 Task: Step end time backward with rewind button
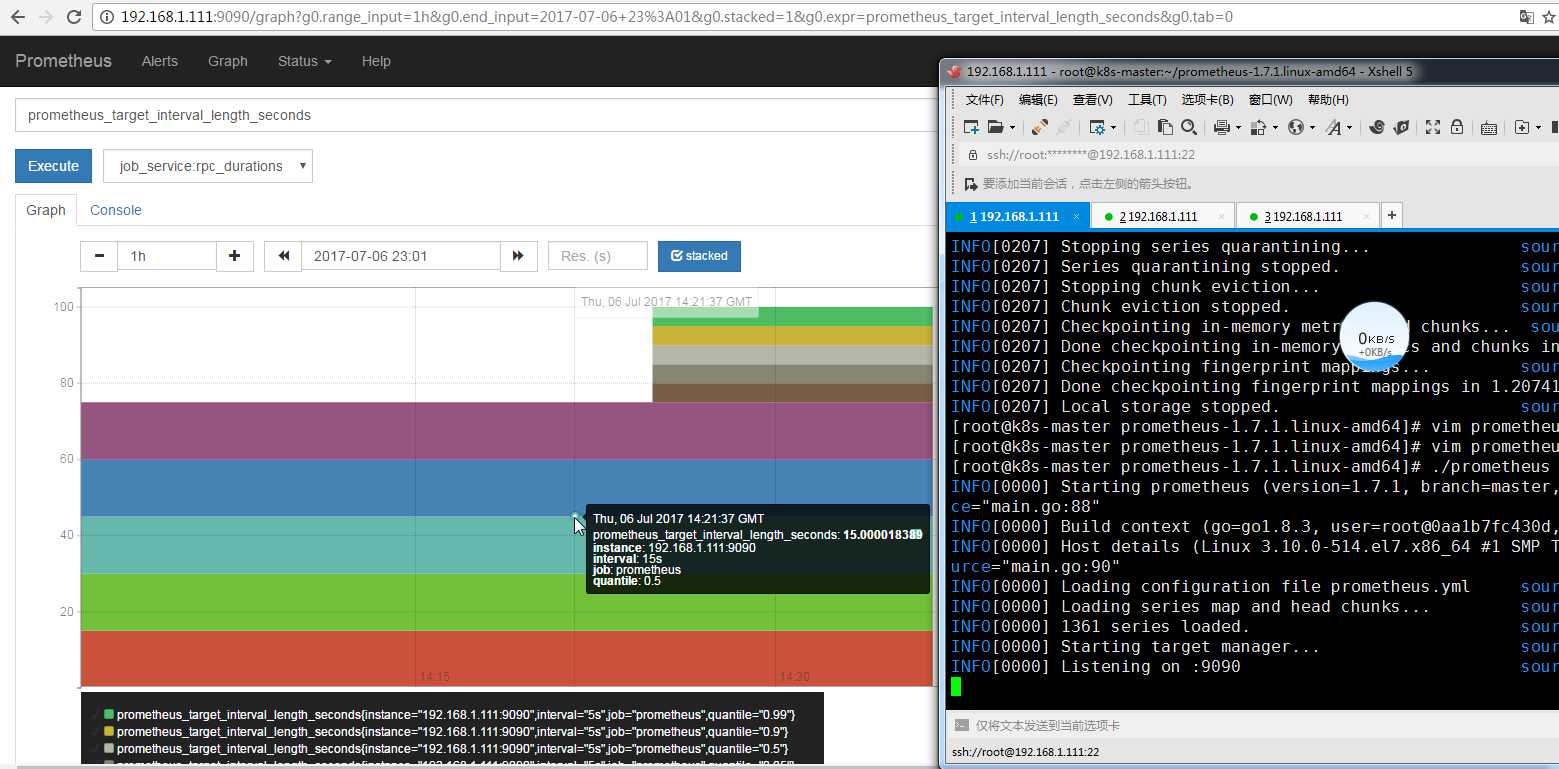pyautogui.click(x=283, y=256)
